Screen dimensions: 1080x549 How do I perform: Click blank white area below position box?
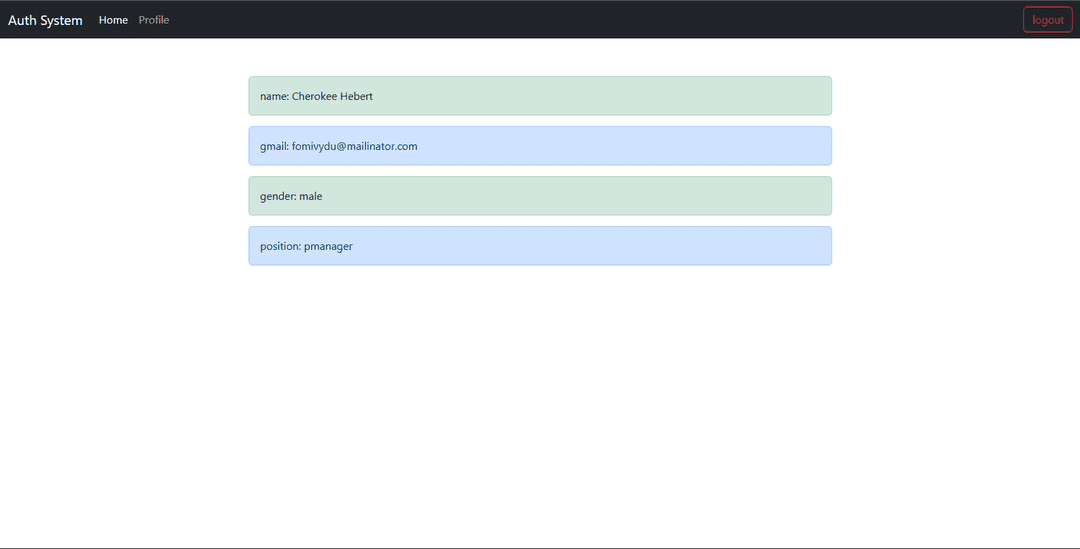540,400
